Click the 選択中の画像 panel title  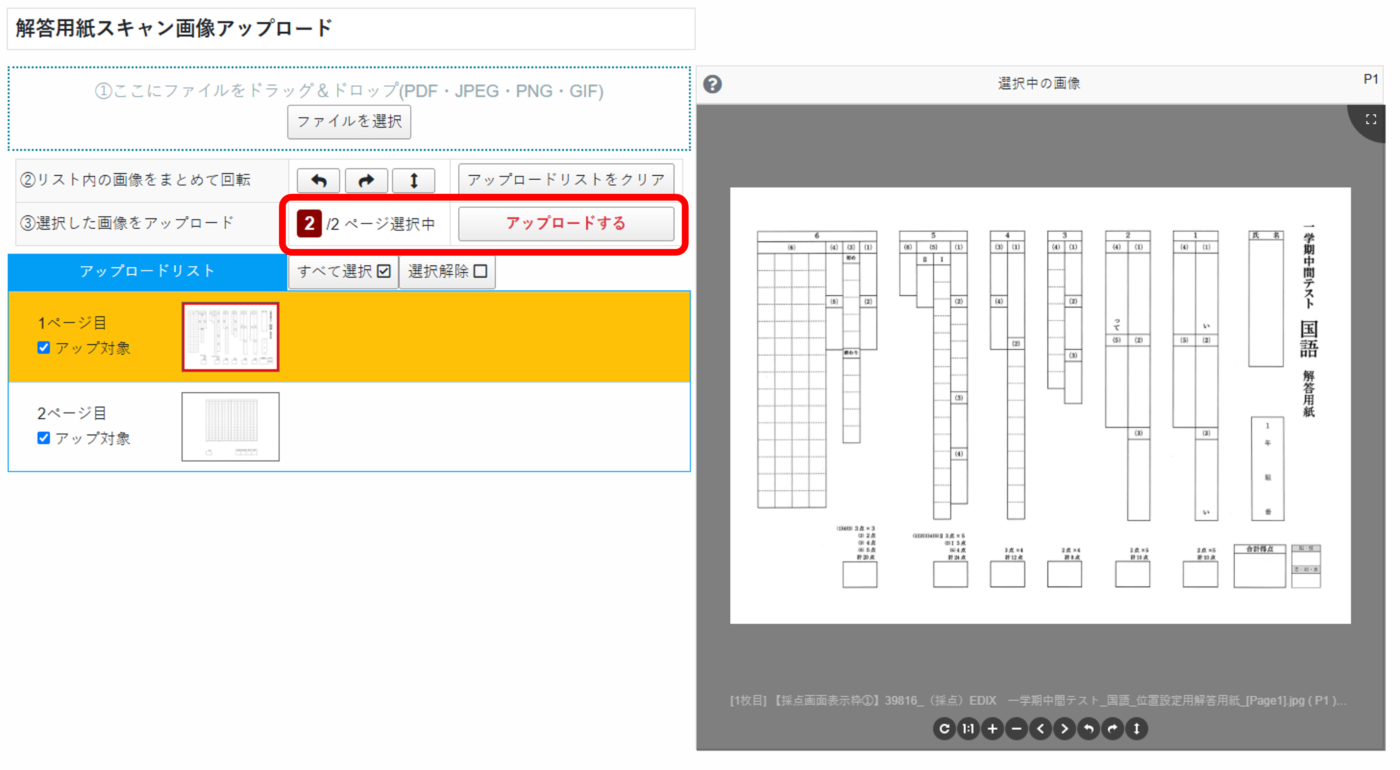tap(1039, 84)
